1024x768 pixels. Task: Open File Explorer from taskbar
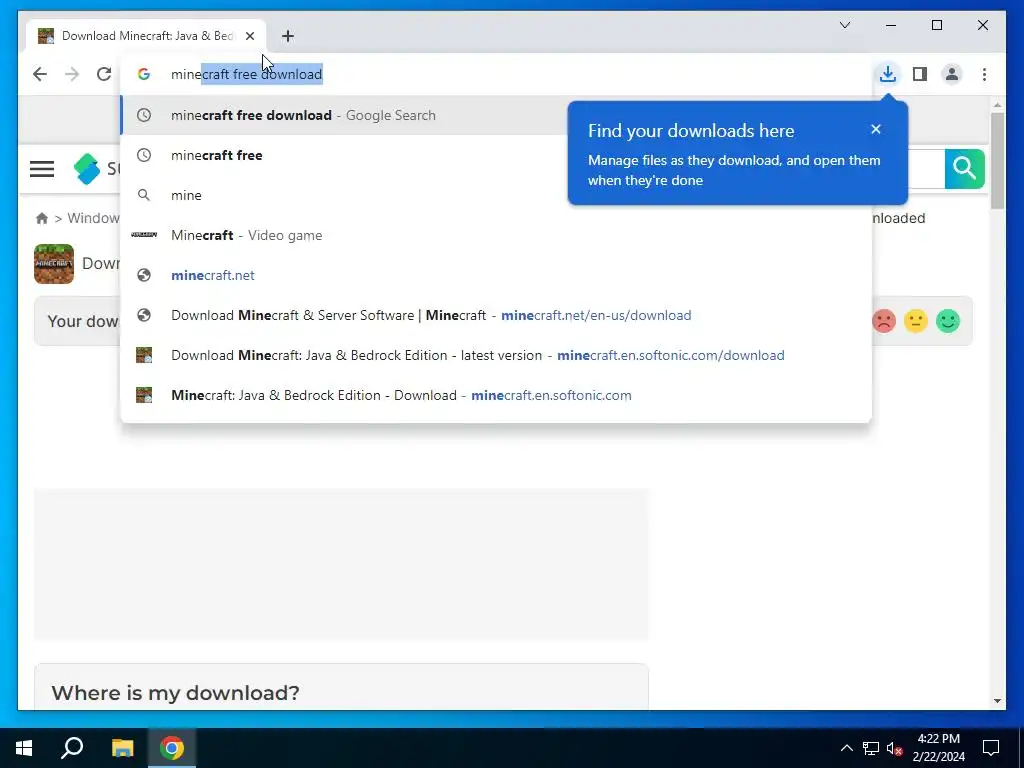click(122, 748)
